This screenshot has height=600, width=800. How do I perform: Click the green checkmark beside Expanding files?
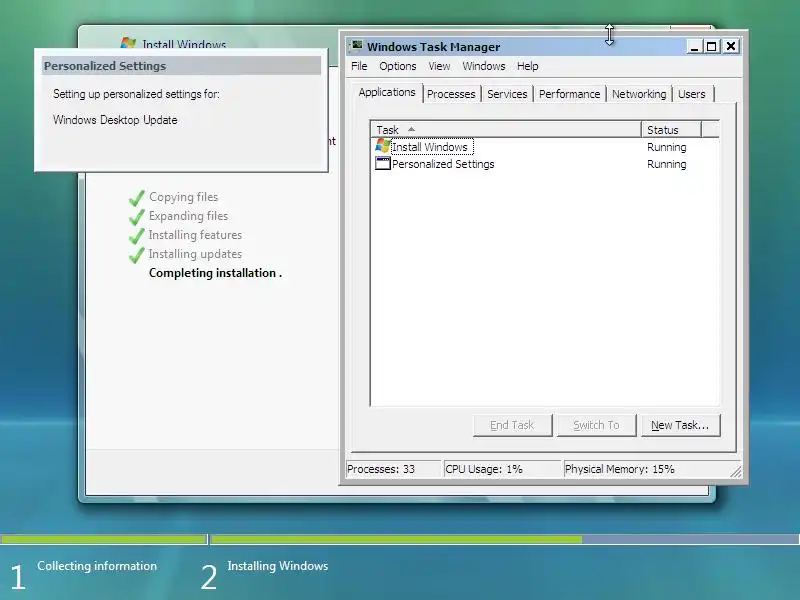[137, 216]
